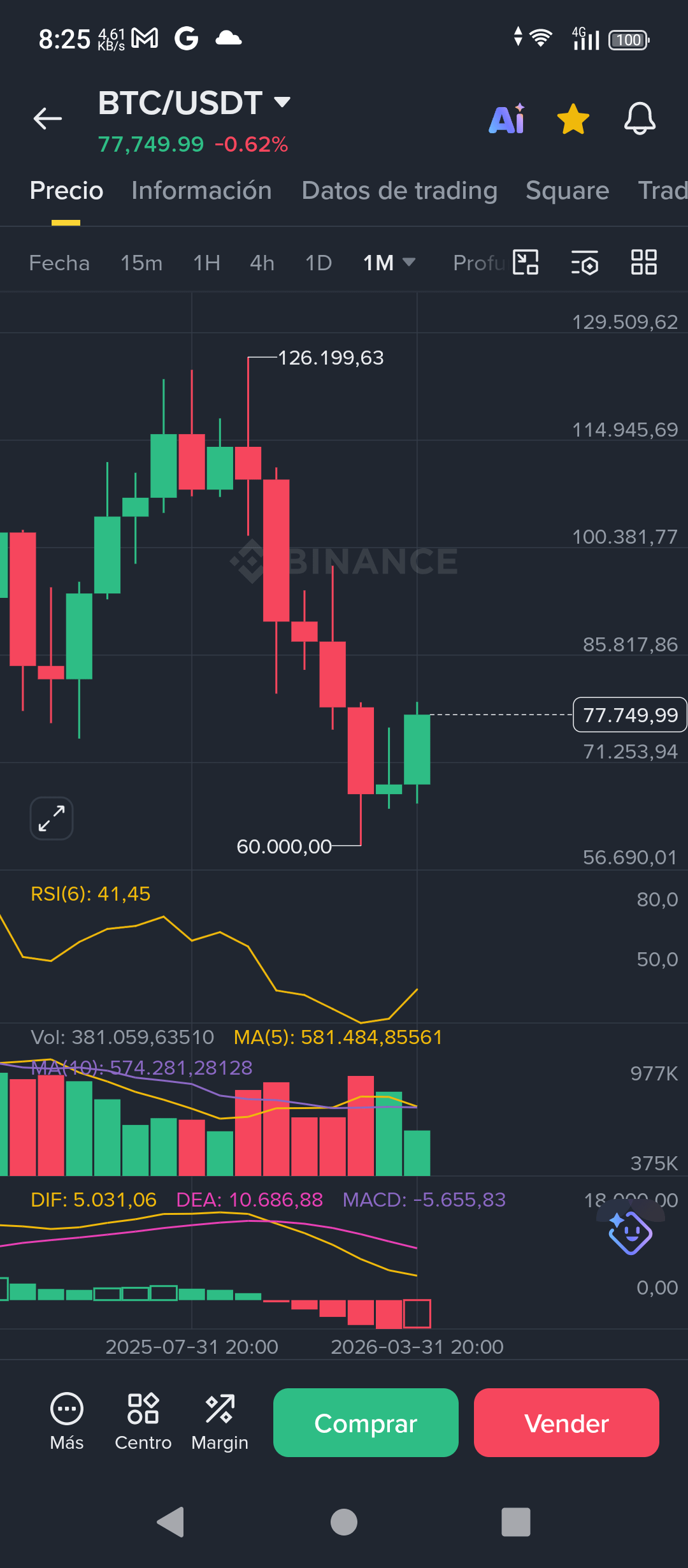Viewport: 688px width, 1568px height.
Task: Tap the Vender button
Action: (x=566, y=1423)
